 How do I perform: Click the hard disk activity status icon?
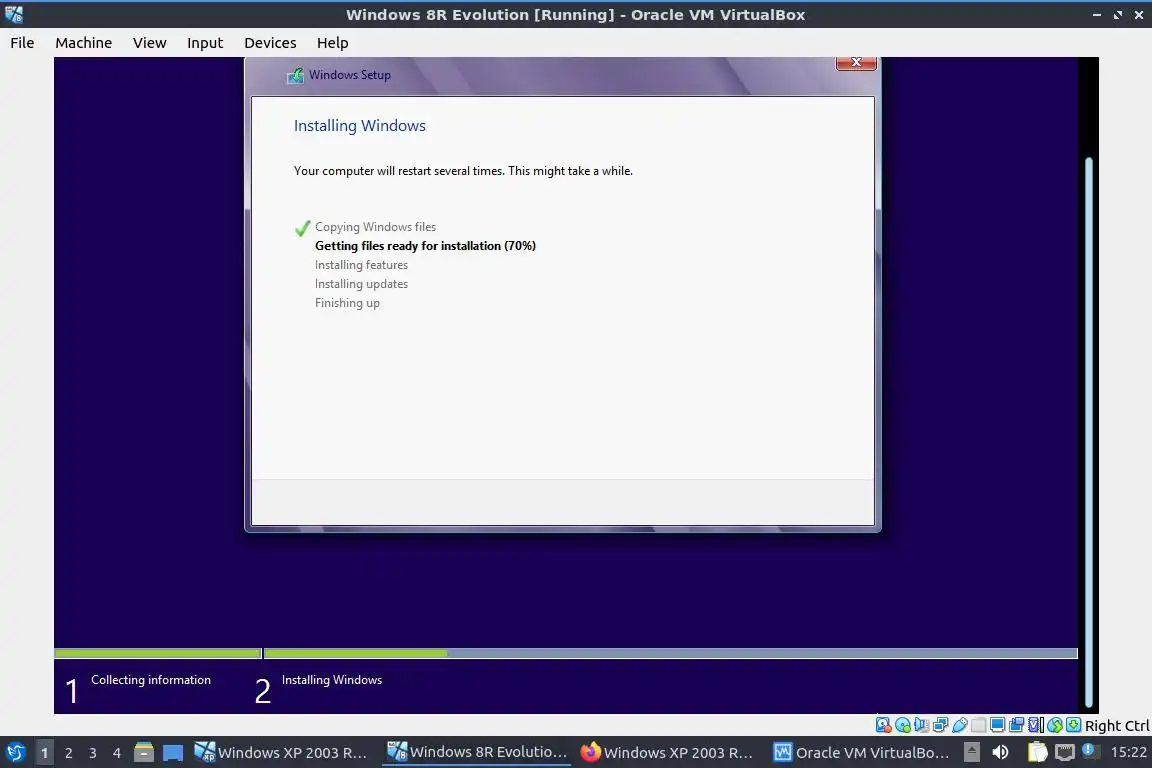coord(883,725)
